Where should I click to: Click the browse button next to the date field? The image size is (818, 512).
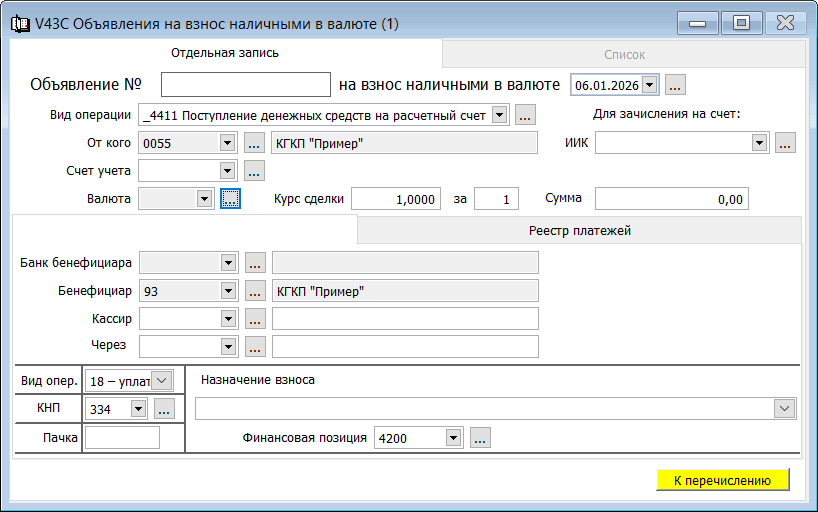coord(675,85)
